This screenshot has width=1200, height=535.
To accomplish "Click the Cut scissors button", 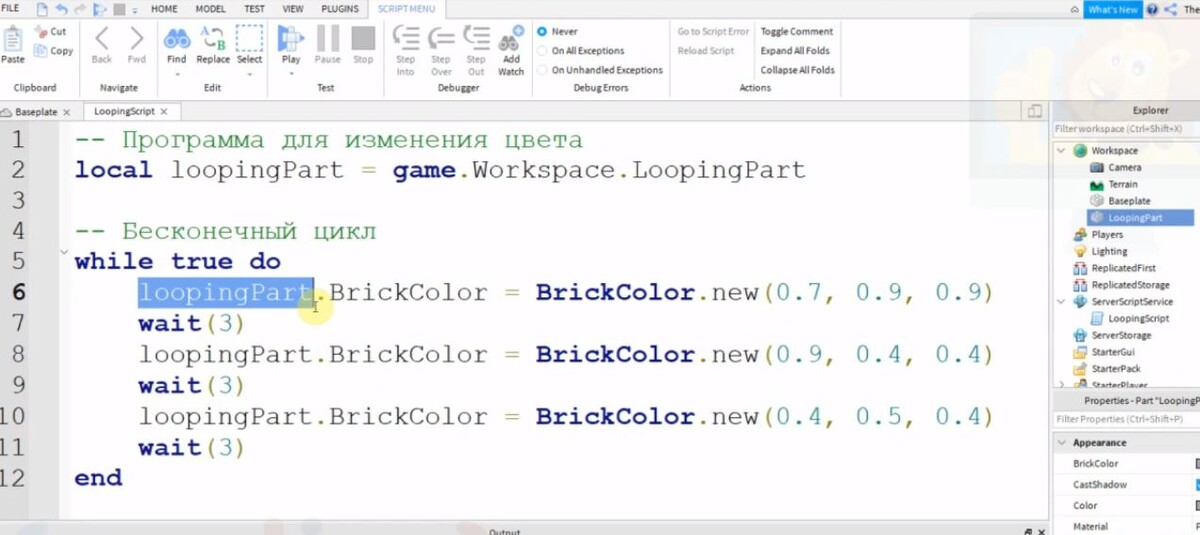I will [50, 32].
